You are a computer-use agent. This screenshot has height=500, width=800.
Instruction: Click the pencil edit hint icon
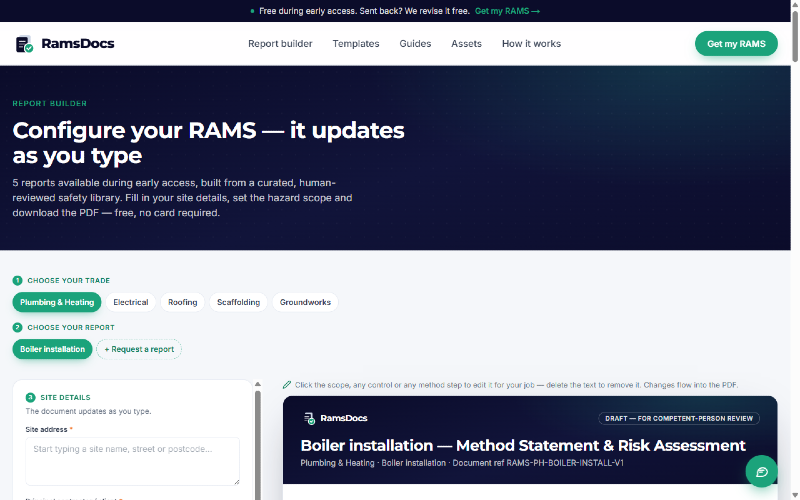tap(287, 385)
